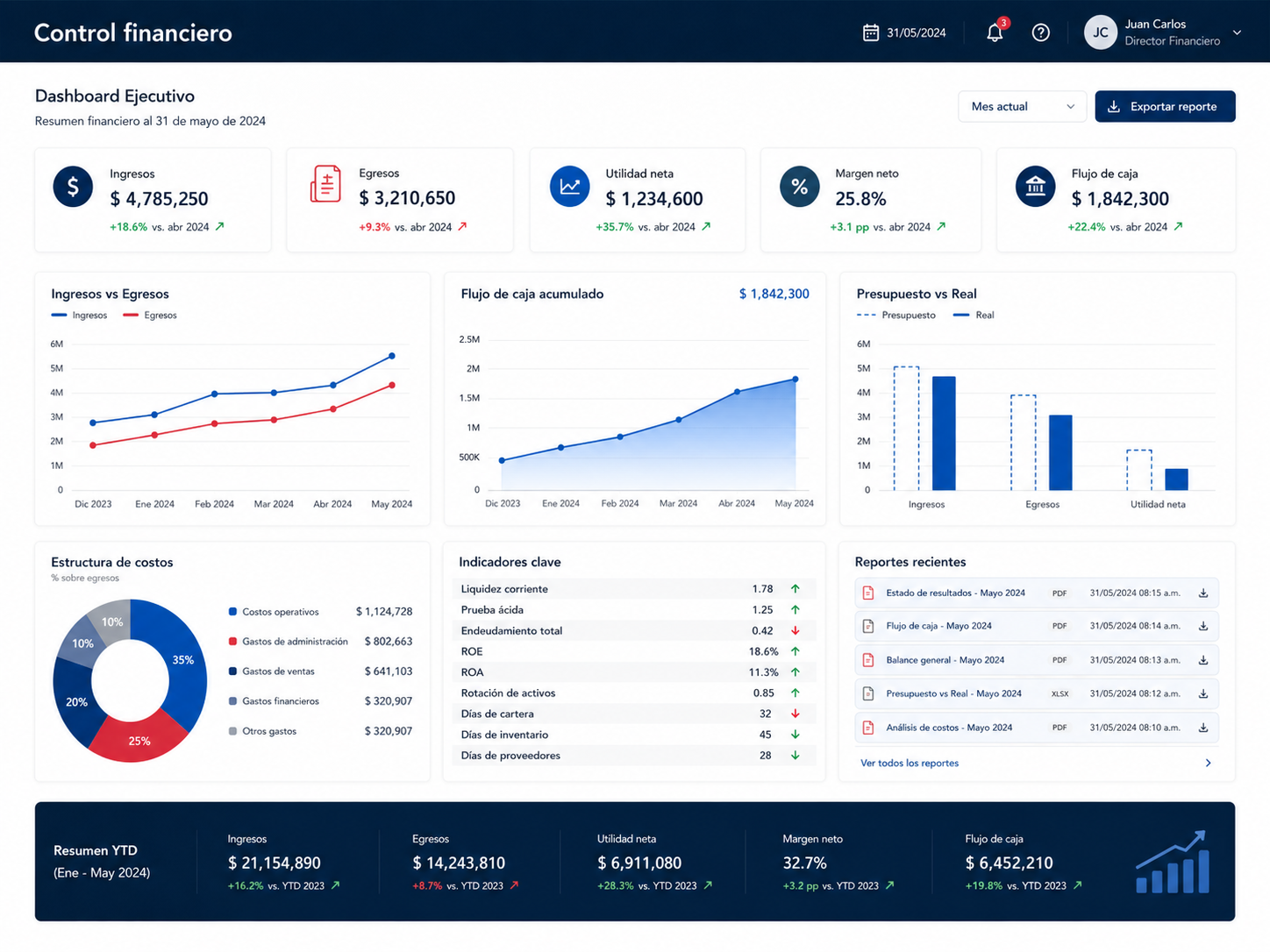Click the red 25% donut segment
This screenshot has height=952, width=1270.
tap(139, 739)
